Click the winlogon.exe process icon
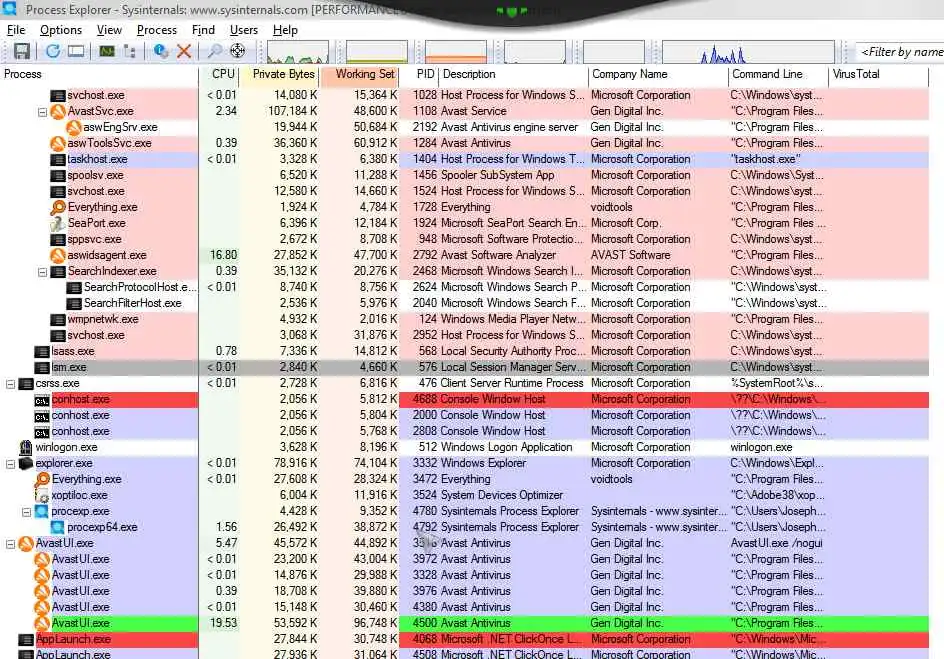Image resolution: width=944 pixels, height=659 pixels. point(26,447)
